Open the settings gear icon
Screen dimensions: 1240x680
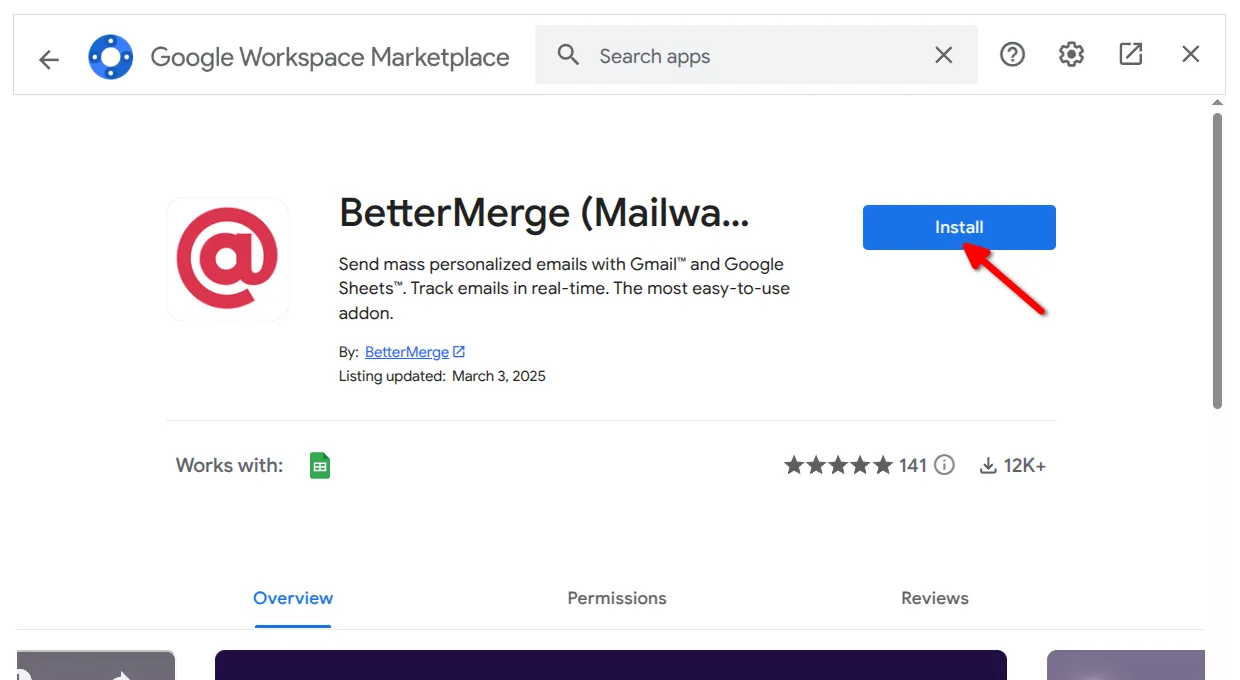pos(1071,55)
